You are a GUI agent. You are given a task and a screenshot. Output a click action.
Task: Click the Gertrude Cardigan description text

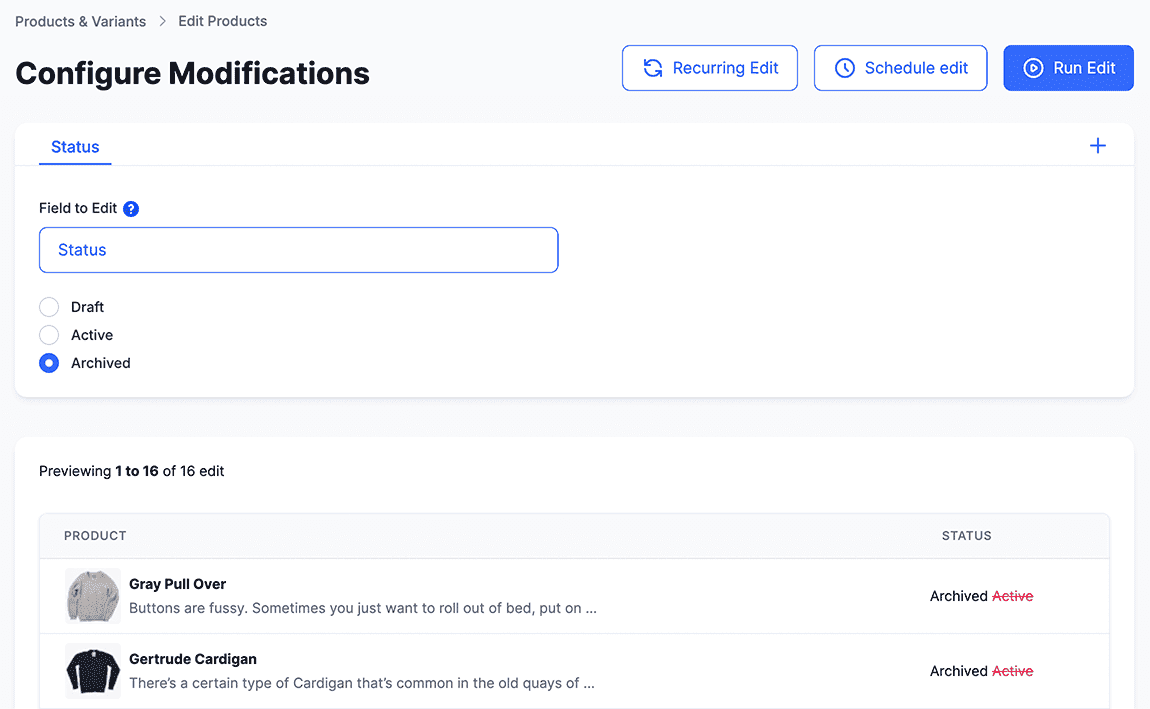362,683
